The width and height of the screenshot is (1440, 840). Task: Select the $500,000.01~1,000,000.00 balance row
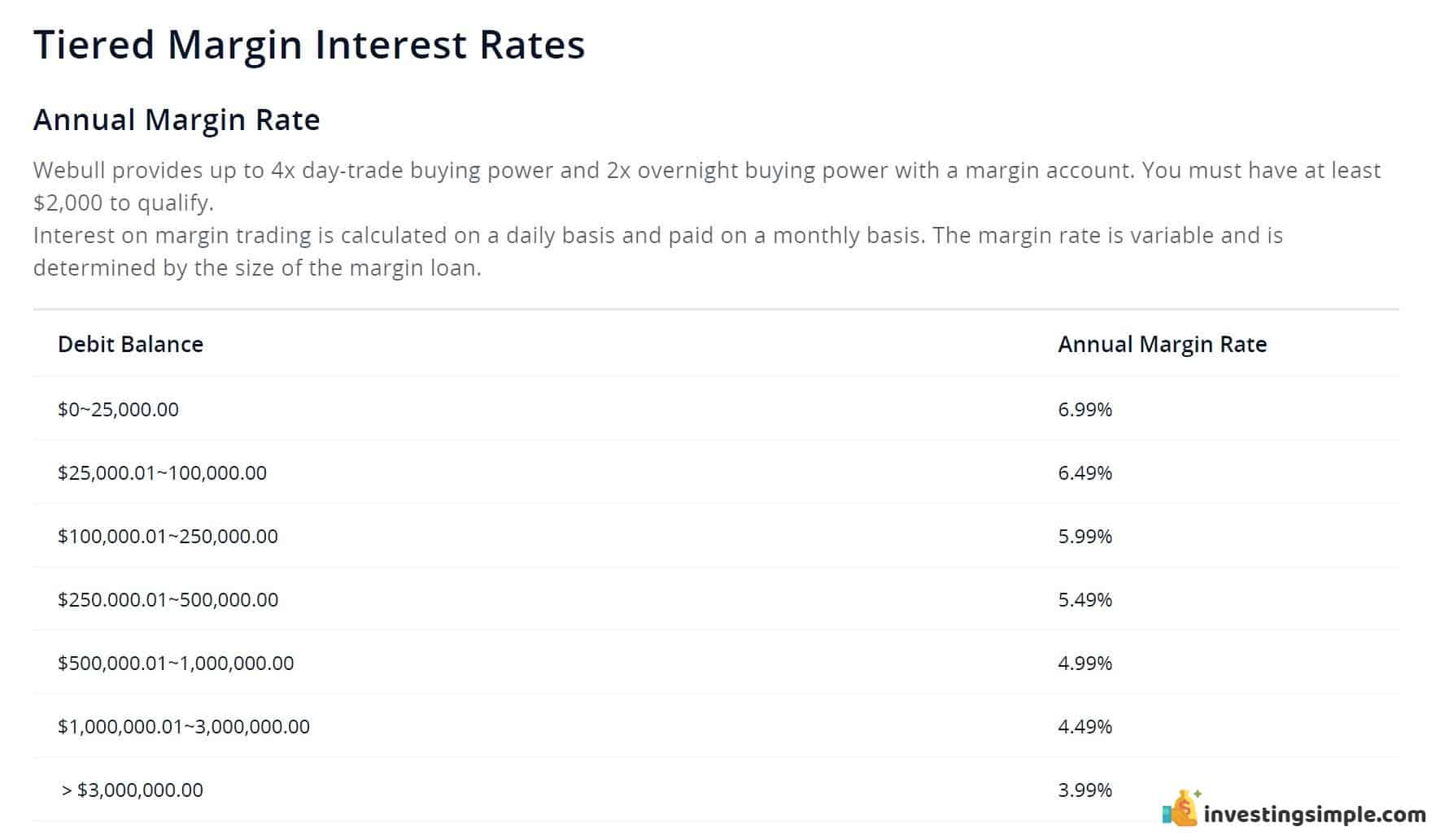[x=716, y=663]
